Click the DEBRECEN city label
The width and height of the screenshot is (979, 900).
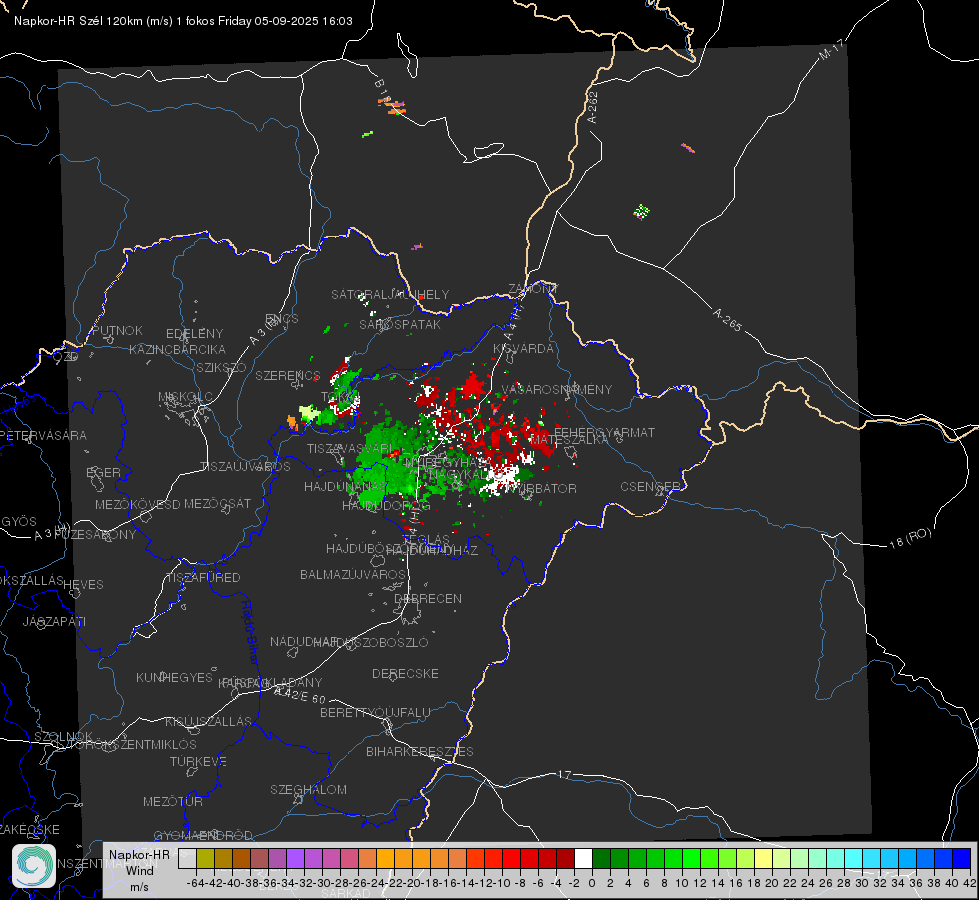[x=428, y=598]
